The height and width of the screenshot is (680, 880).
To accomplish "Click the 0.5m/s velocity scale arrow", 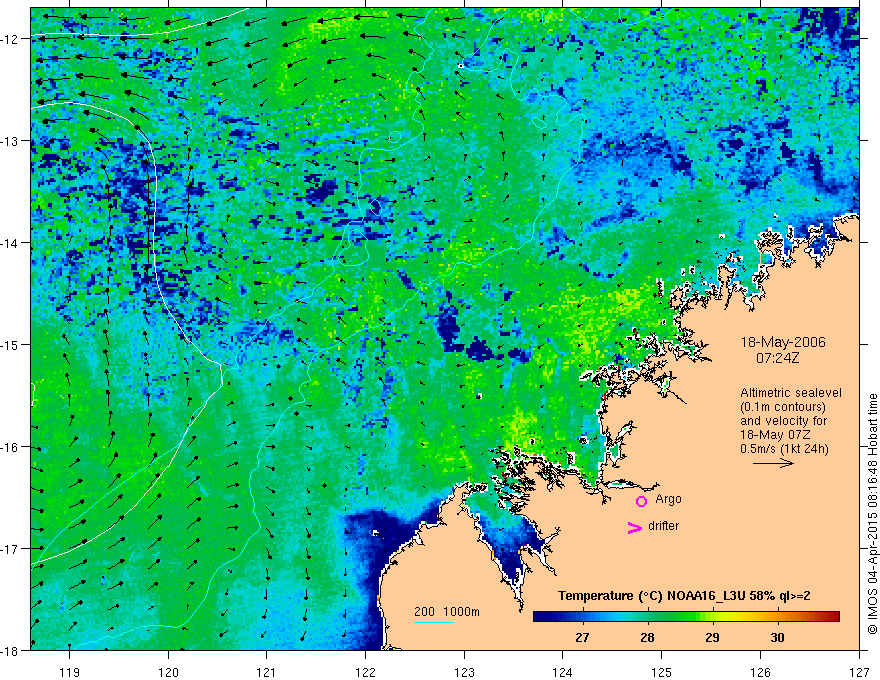I will coord(773,463).
